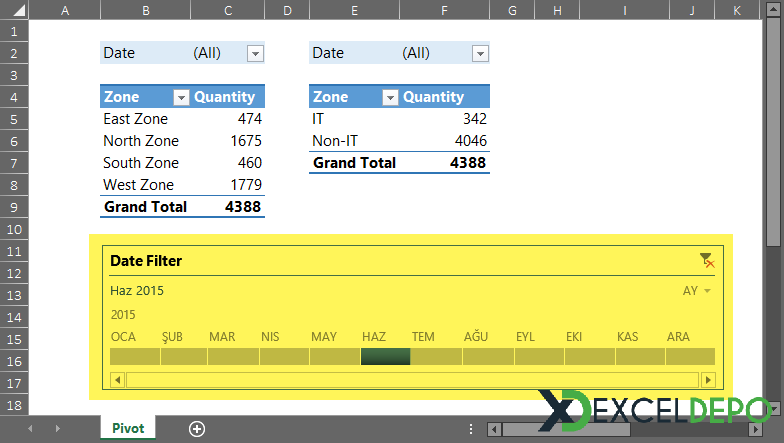Select column B header

coord(146,10)
